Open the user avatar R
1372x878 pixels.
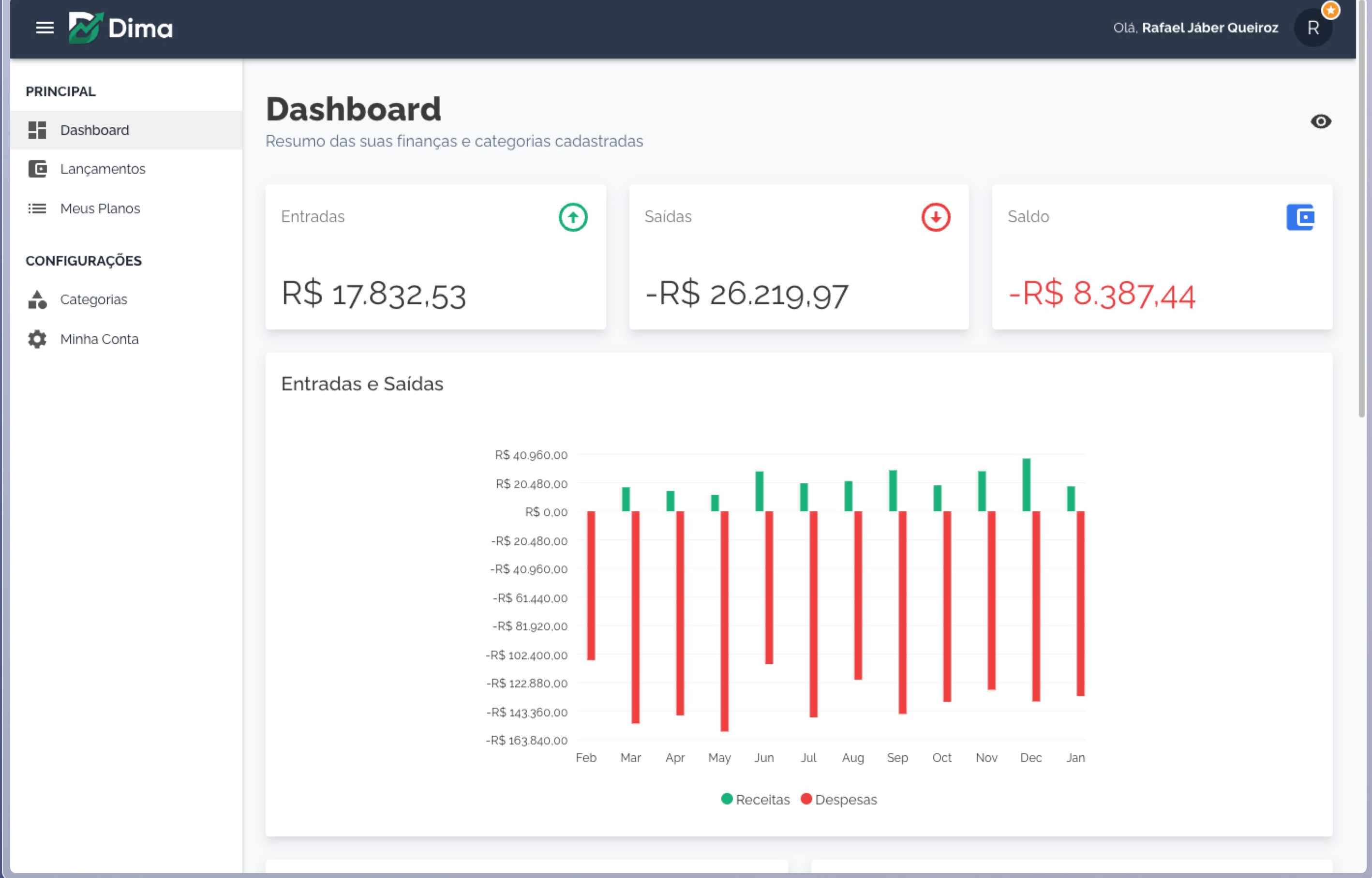coord(1312,28)
